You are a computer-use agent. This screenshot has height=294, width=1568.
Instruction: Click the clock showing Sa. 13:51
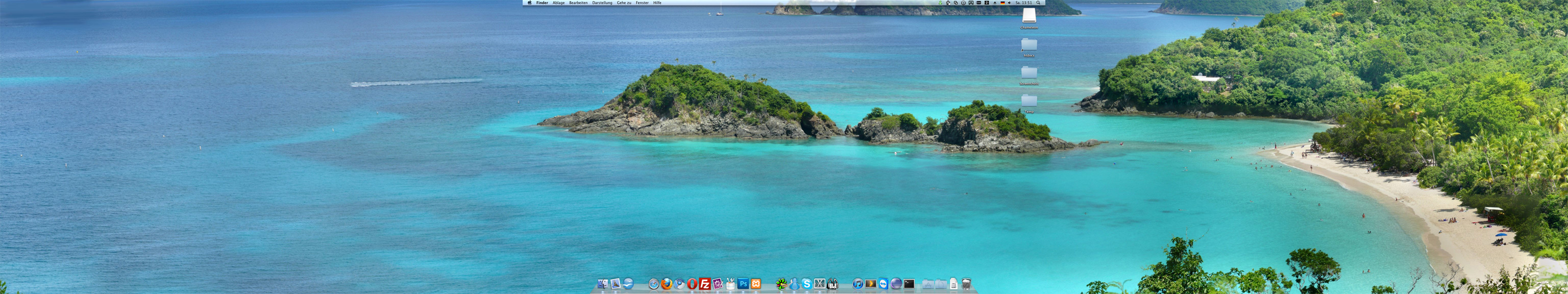tap(1023, 3)
